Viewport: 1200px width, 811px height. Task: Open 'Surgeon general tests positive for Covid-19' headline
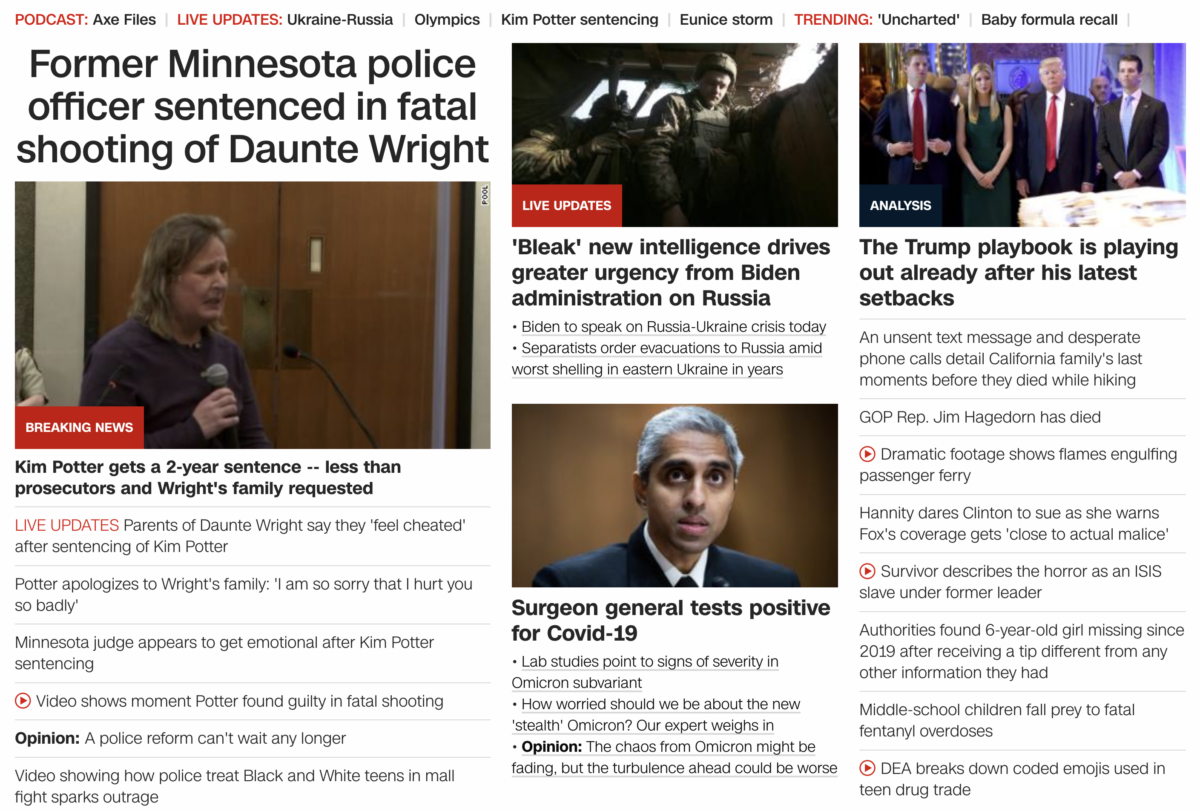(671, 620)
